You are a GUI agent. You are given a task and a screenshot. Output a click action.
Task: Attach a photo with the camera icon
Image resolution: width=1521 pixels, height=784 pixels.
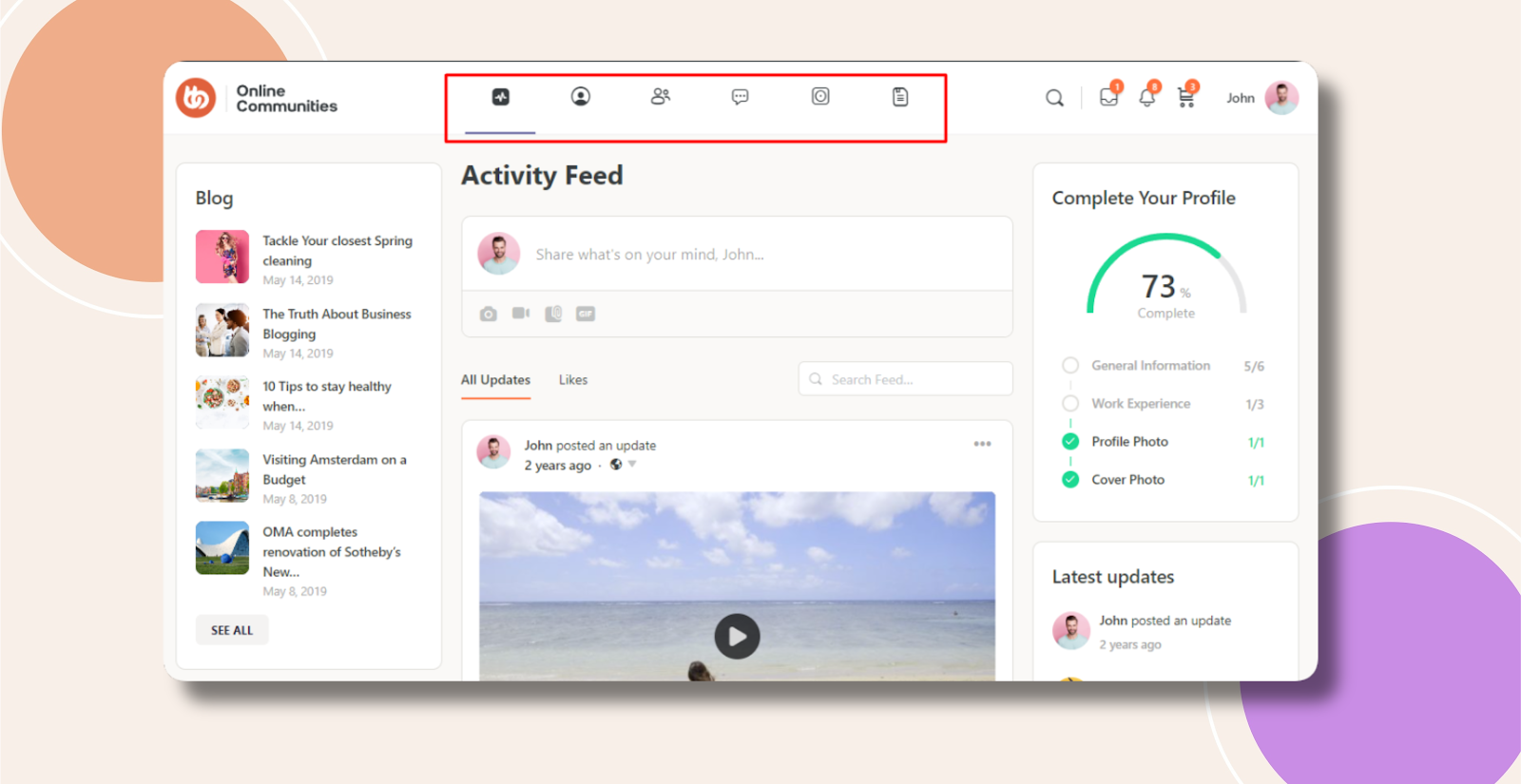click(488, 314)
